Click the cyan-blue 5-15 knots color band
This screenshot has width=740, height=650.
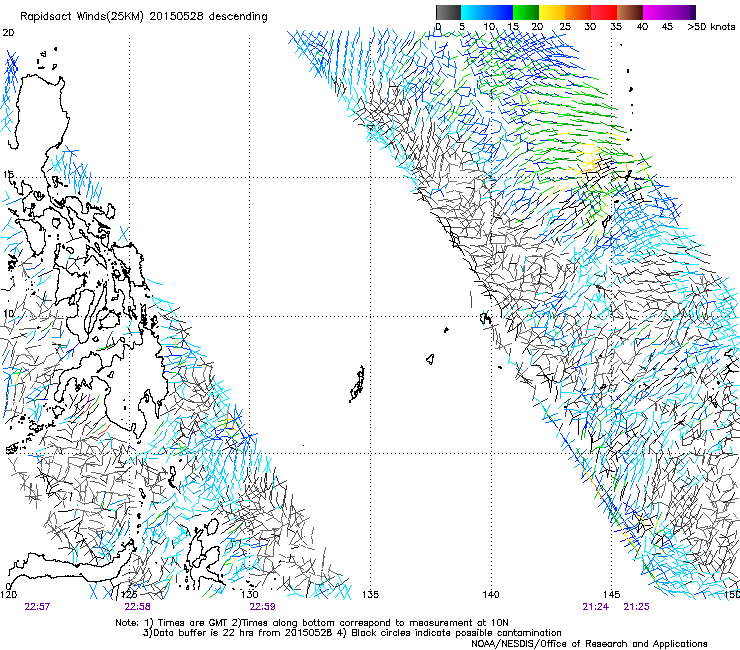[x=487, y=12]
